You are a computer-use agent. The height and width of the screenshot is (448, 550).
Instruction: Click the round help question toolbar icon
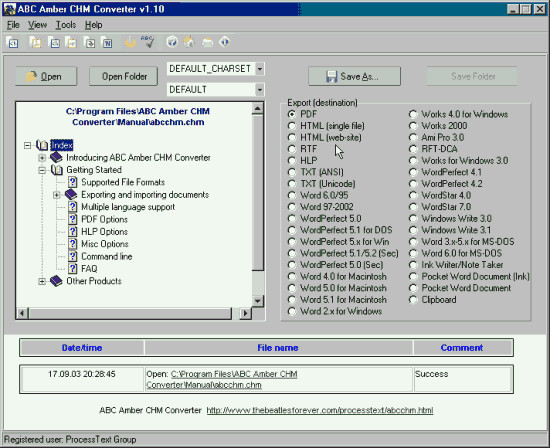pyautogui.click(x=172, y=42)
